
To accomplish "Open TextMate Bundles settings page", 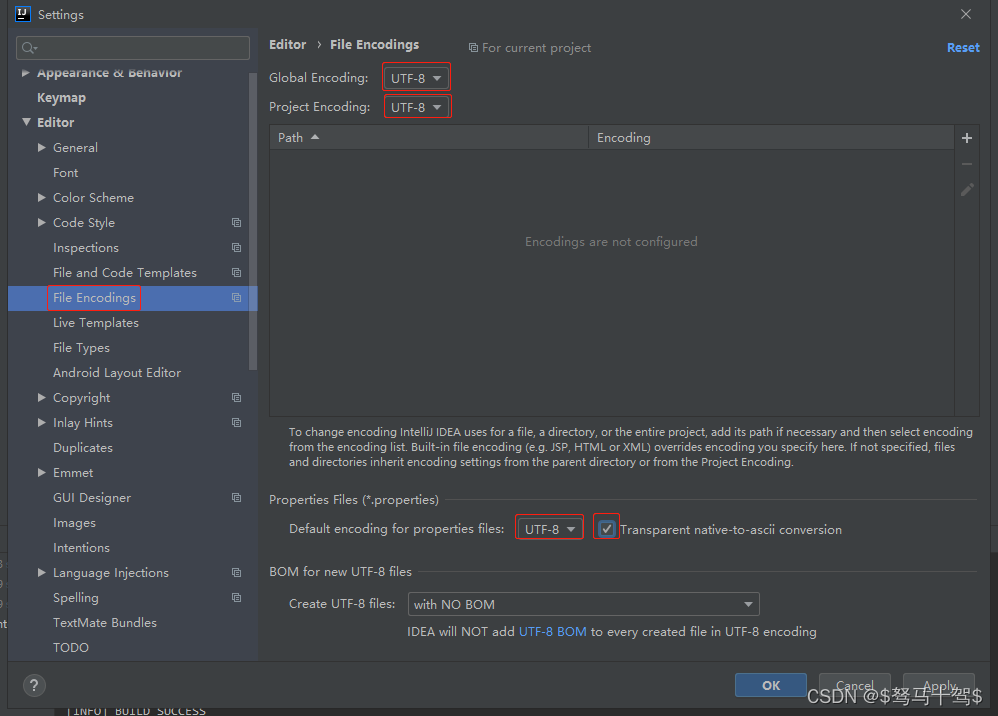I will pos(105,622).
